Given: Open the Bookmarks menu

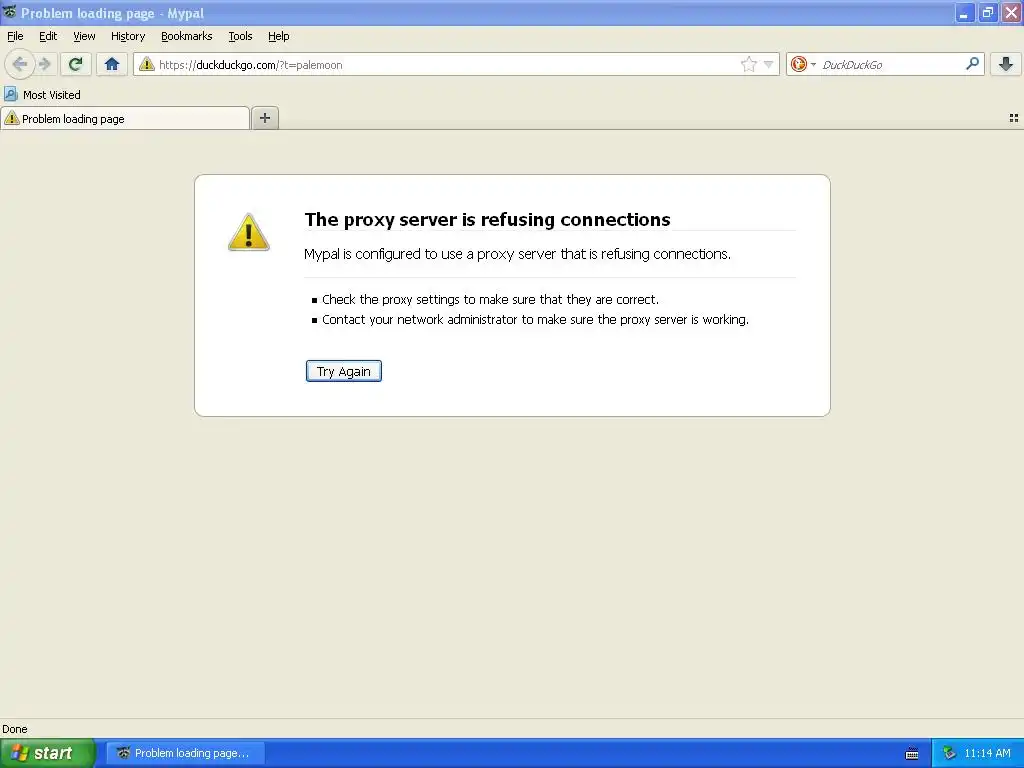Looking at the screenshot, I should click(x=187, y=36).
